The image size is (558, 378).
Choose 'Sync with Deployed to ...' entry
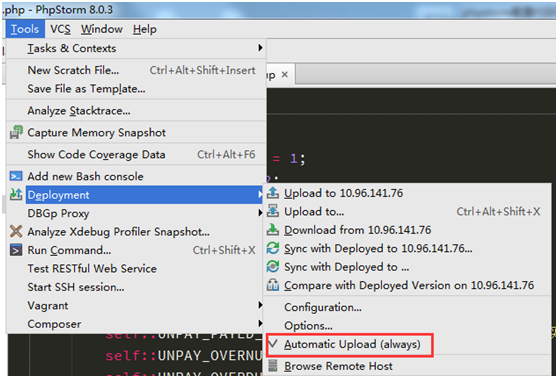click(x=407, y=267)
